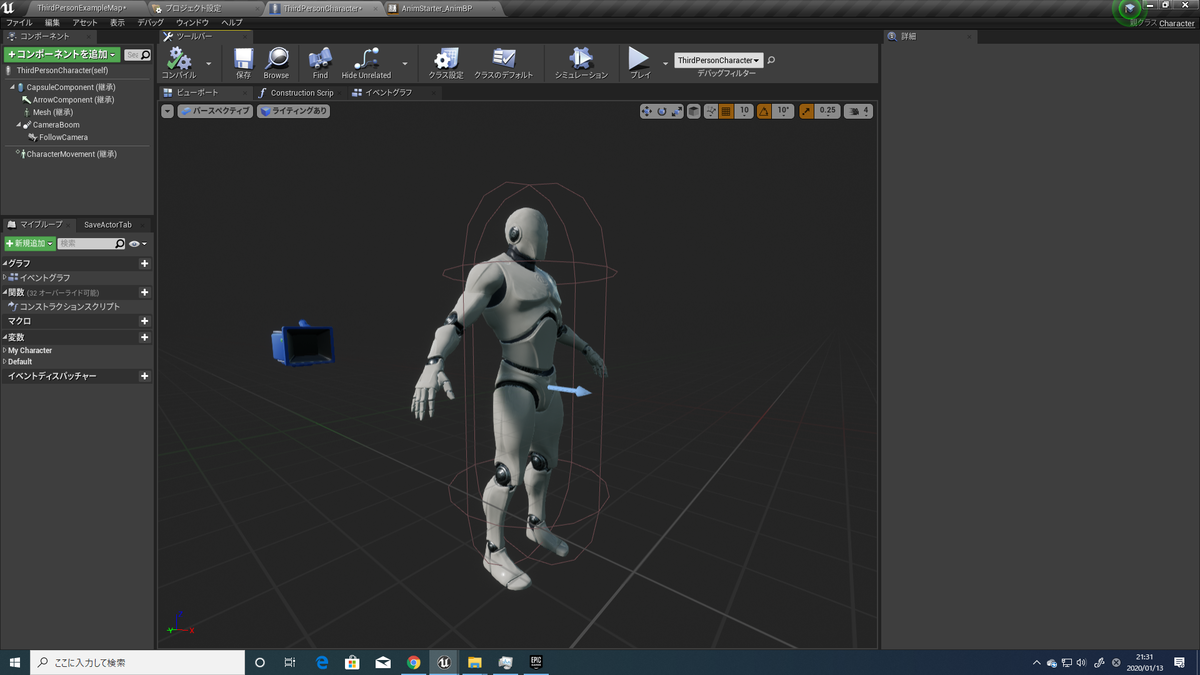The width and height of the screenshot is (1200, 675).
Task: Open the ウィンドウ menu
Action: pyautogui.click(x=192, y=22)
